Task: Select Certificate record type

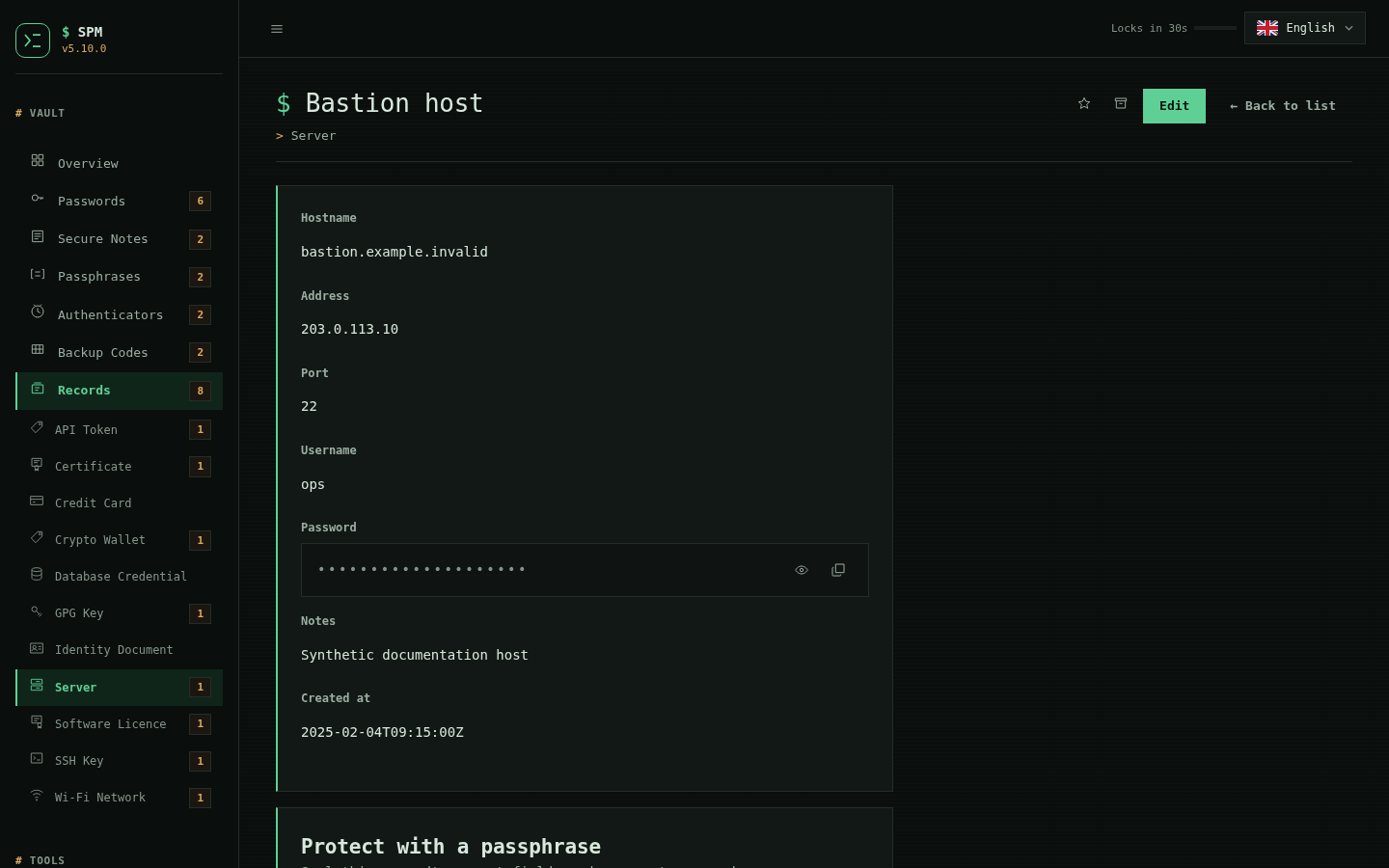Action: (x=120, y=466)
